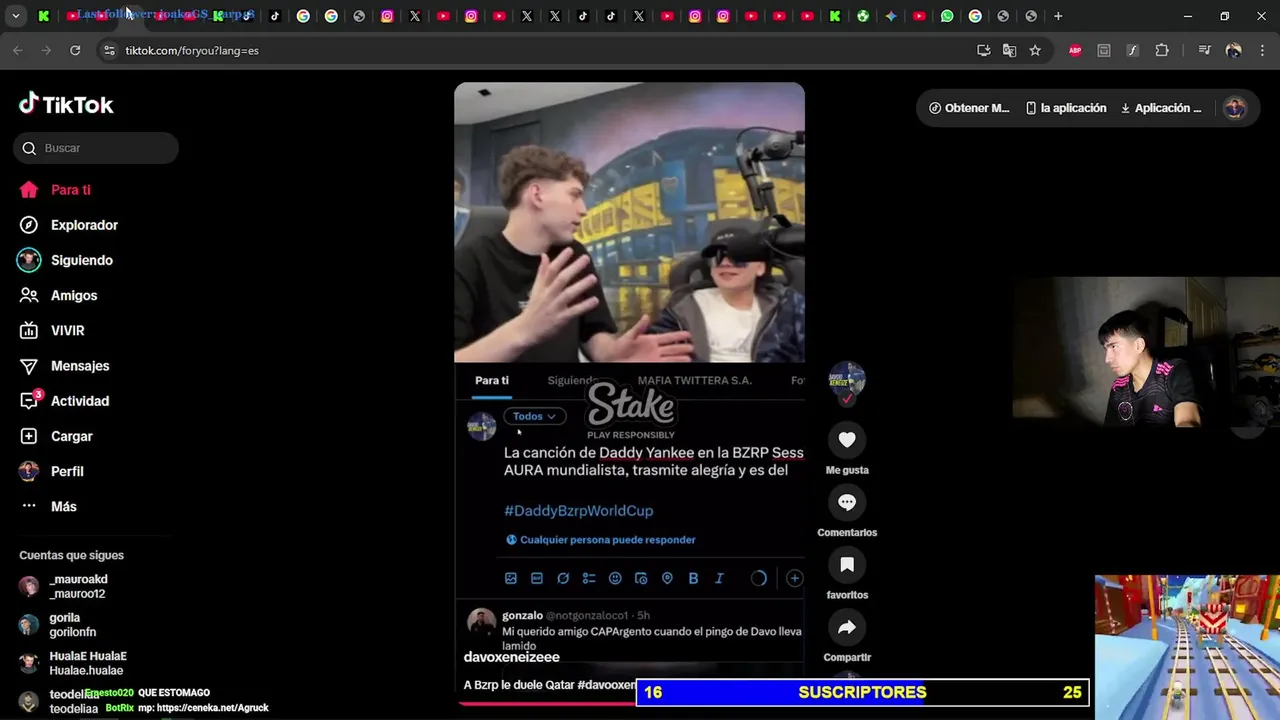
Task: Open Chrome profile avatar
Action: 1233,50
